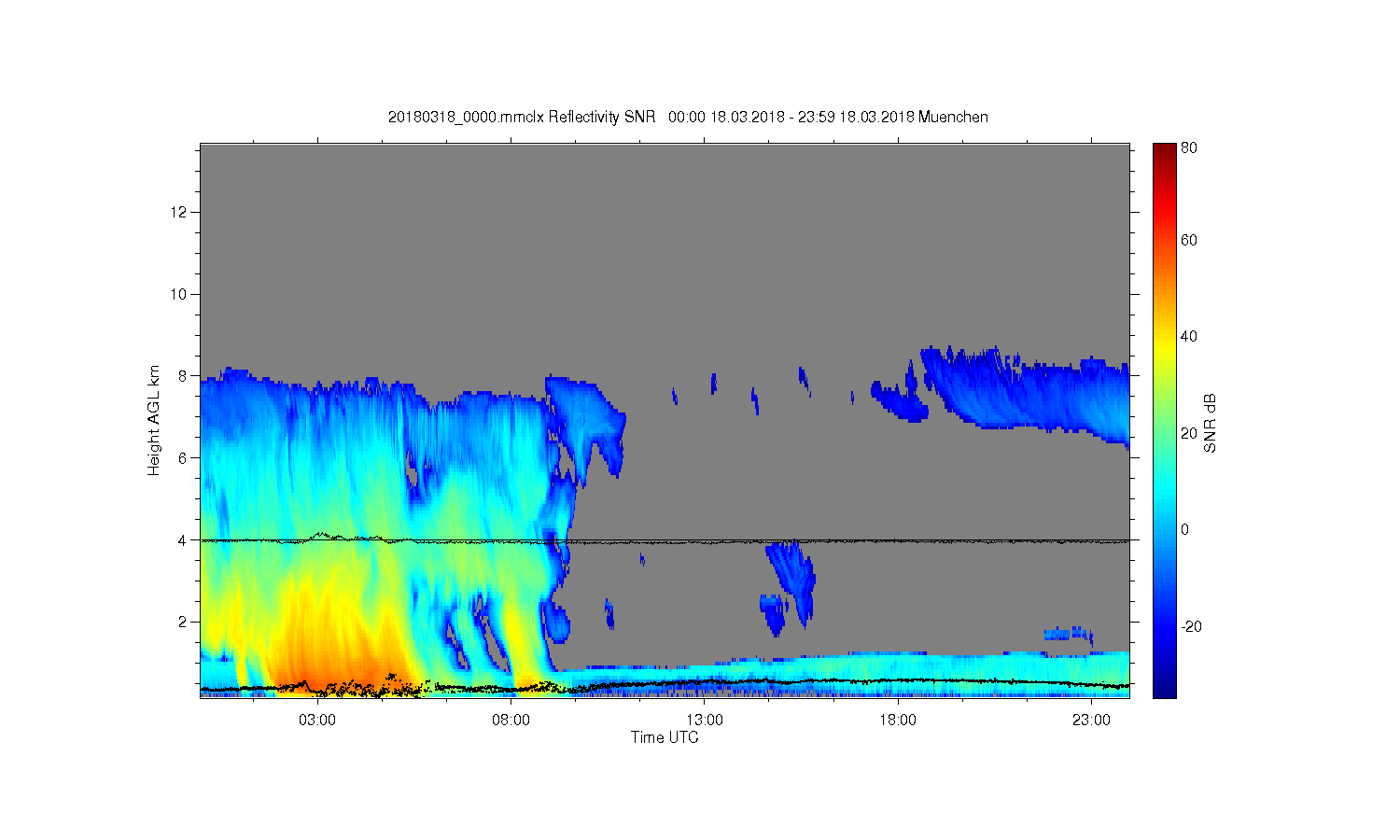Click the 'Time UTC' axis label
Viewport: 1400px width, 840px height.
[x=665, y=737]
